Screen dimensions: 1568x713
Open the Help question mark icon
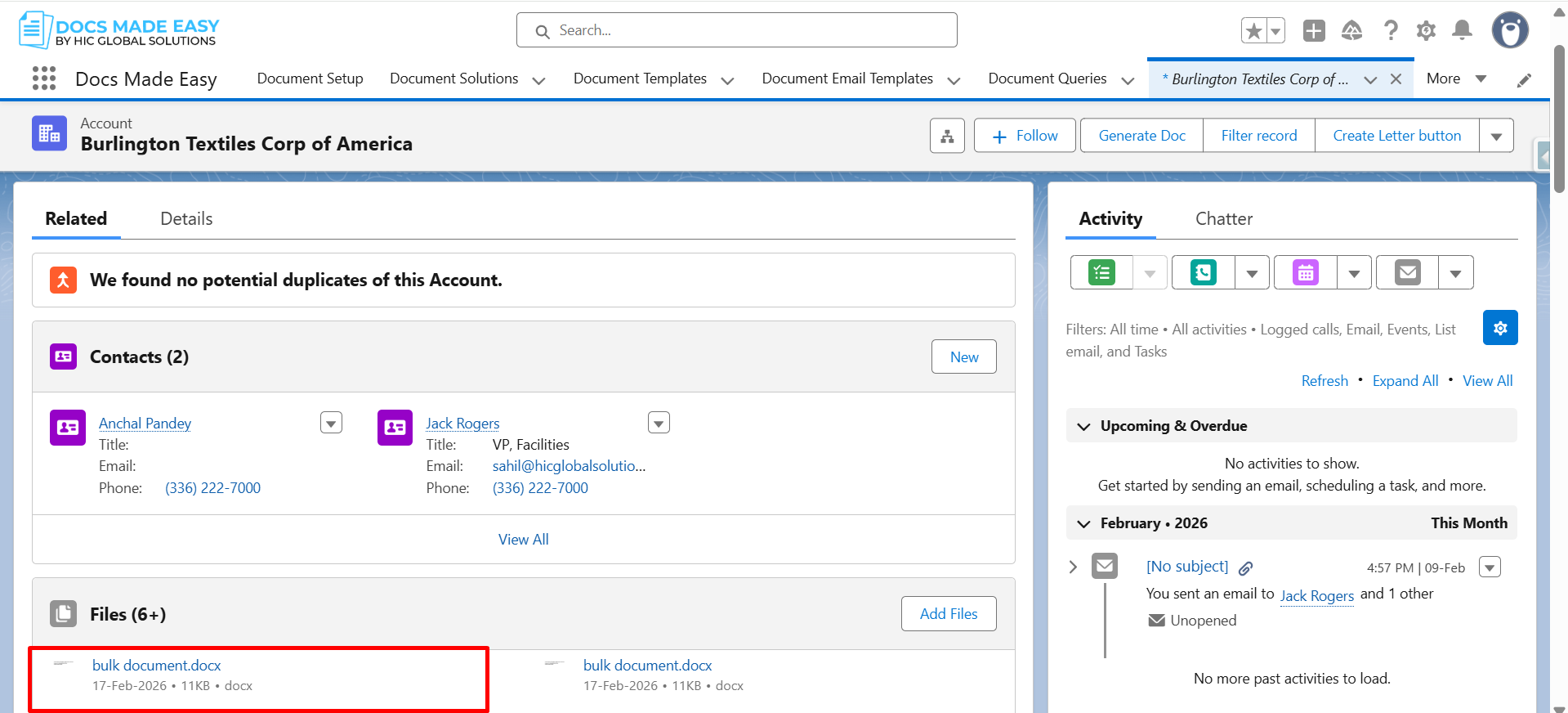coord(1390,31)
